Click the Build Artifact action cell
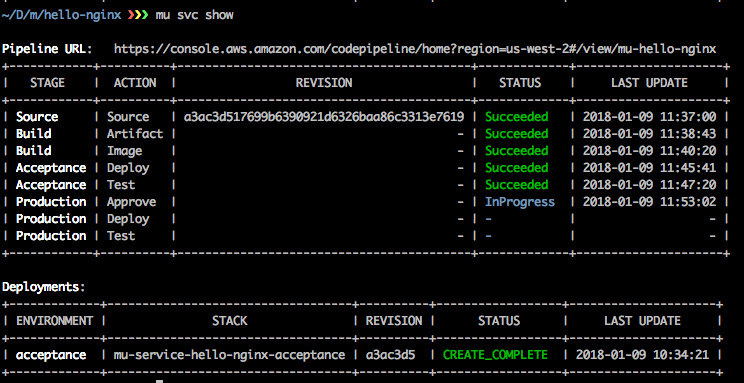This screenshot has width=744, height=383. point(135,134)
